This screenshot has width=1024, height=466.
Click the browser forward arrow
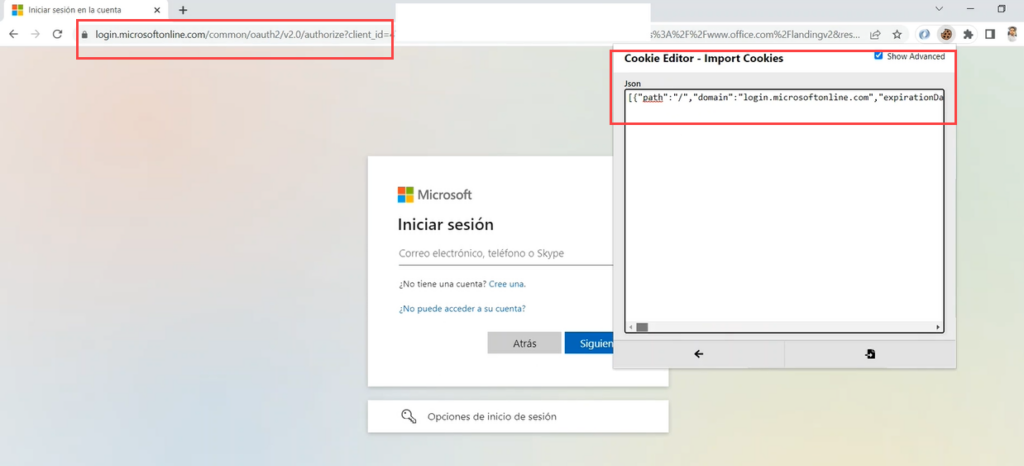pyautogui.click(x=35, y=34)
